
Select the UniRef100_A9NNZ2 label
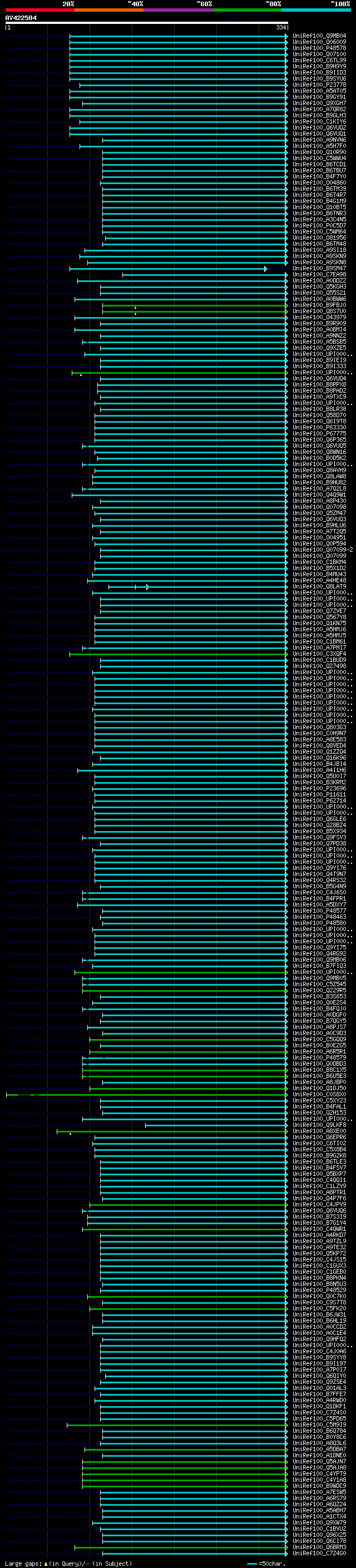tap(319, 335)
